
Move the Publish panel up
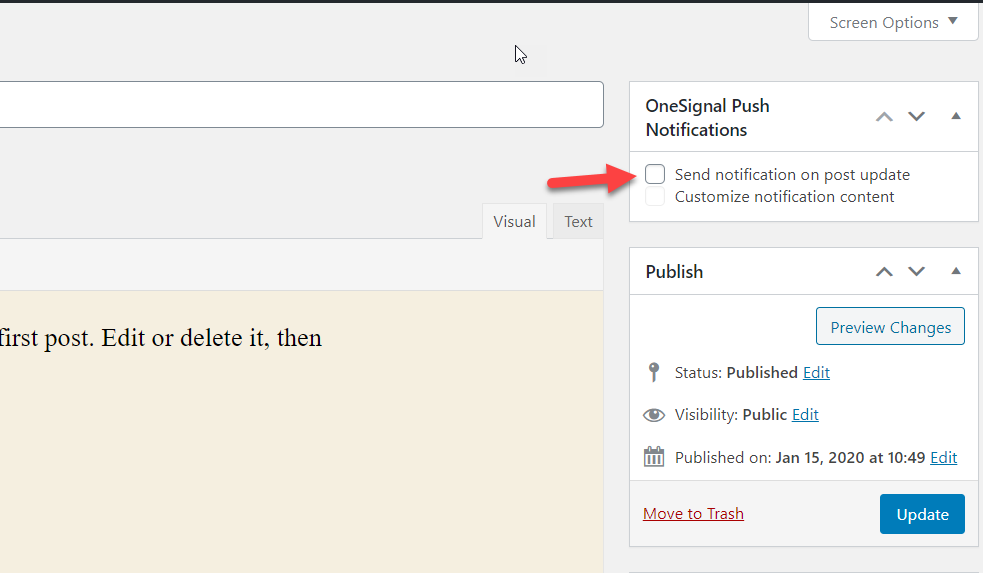(884, 271)
